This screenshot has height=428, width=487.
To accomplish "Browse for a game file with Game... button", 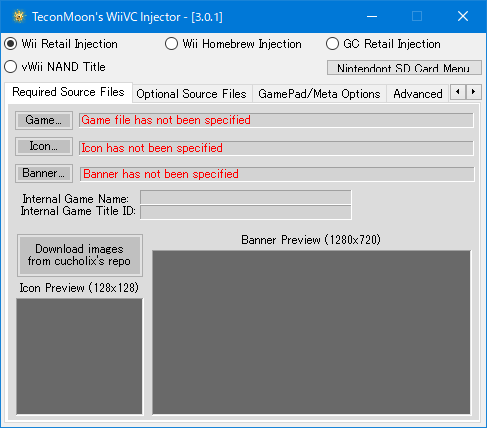I will tap(44, 120).
